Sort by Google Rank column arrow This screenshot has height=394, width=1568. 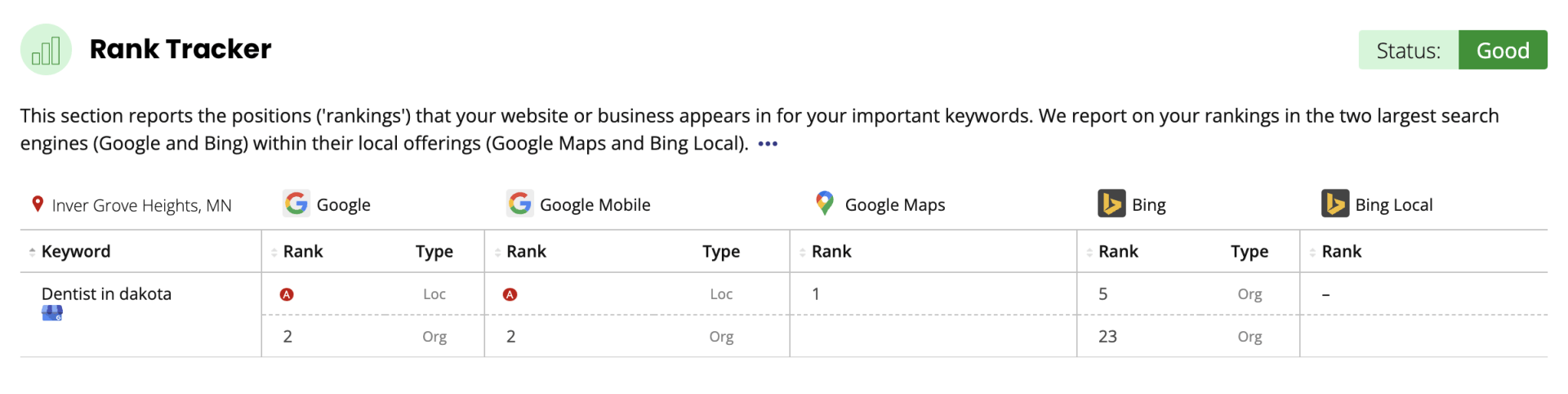(x=274, y=252)
